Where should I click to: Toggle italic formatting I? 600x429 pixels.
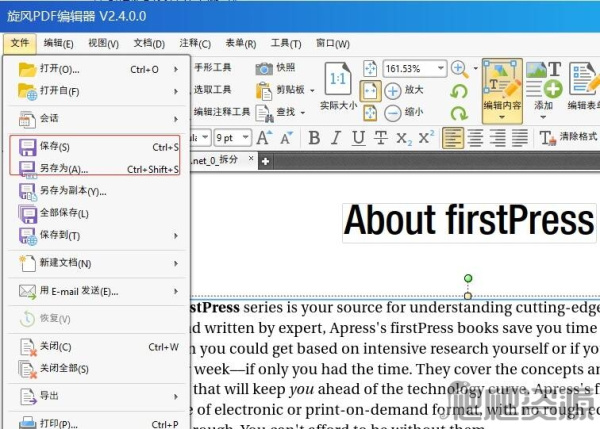336,138
